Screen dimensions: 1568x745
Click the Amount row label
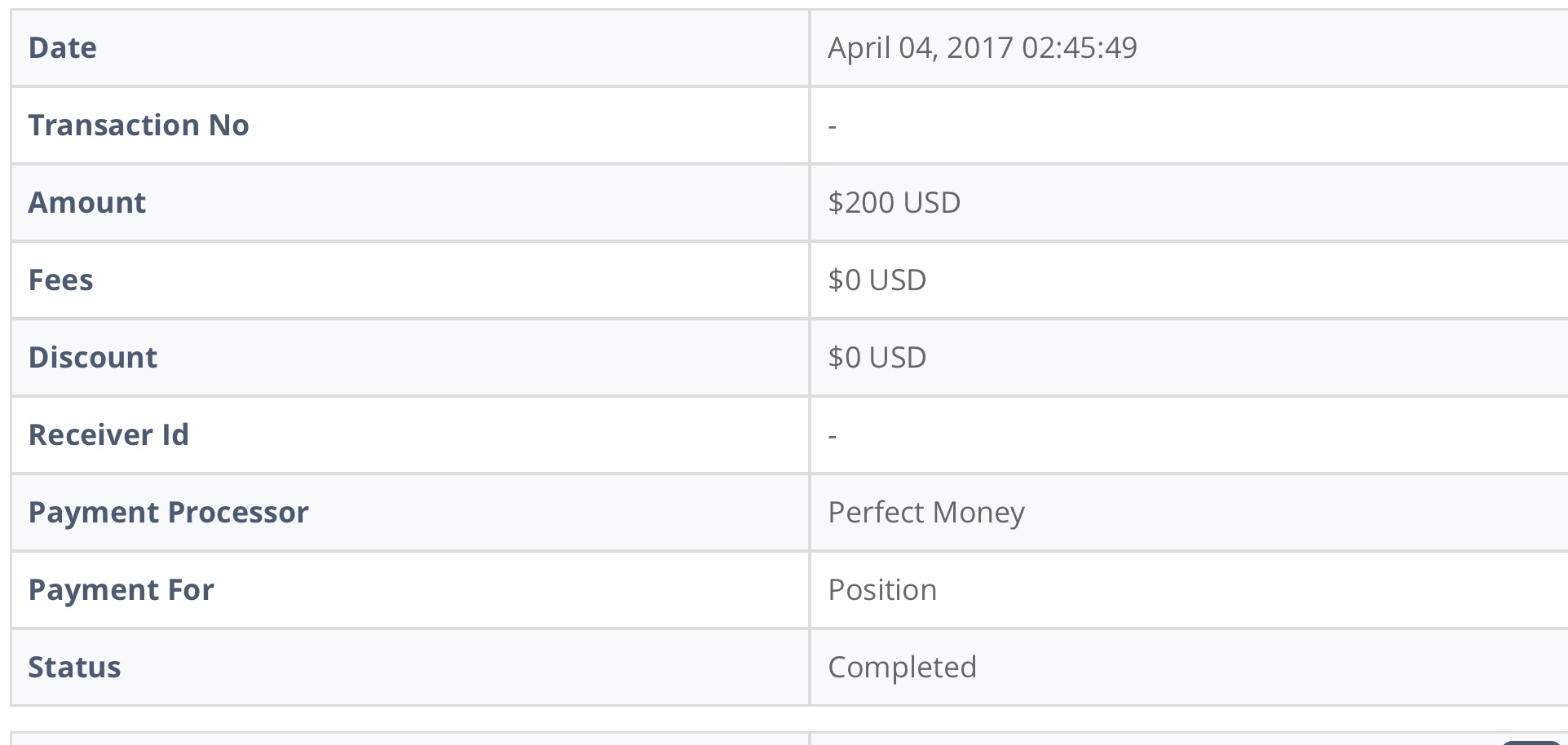(x=87, y=203)
